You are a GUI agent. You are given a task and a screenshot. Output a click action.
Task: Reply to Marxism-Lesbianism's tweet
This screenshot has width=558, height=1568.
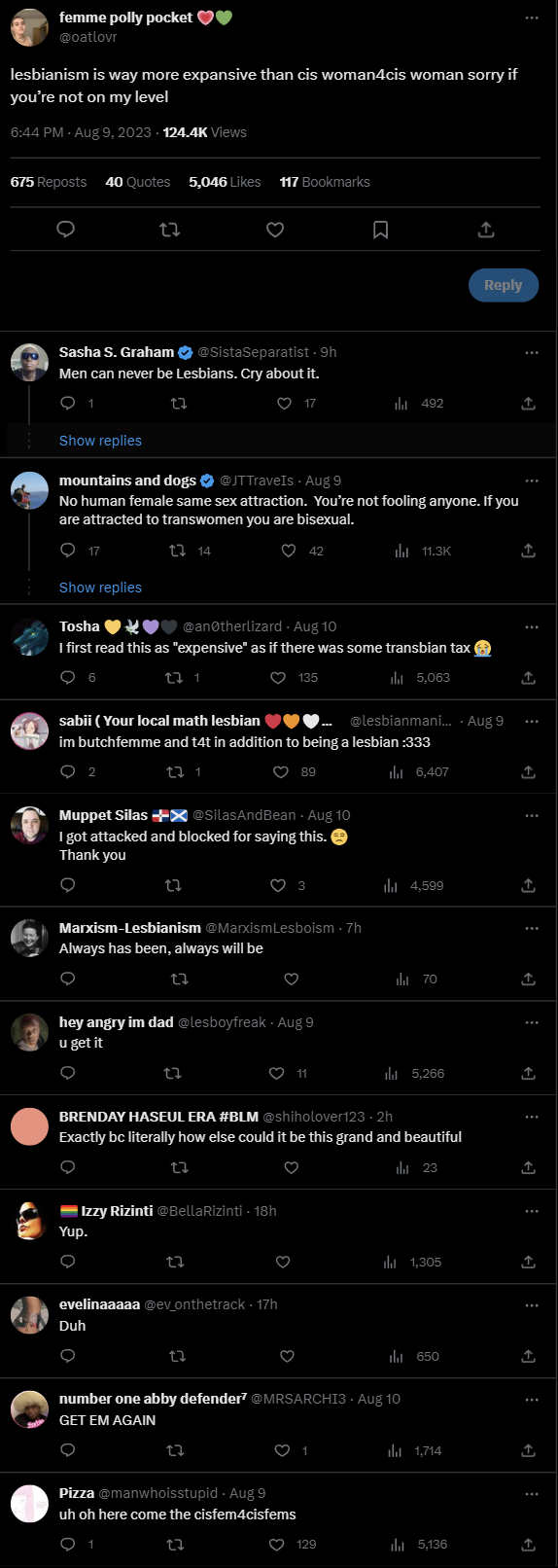[68, 980]
